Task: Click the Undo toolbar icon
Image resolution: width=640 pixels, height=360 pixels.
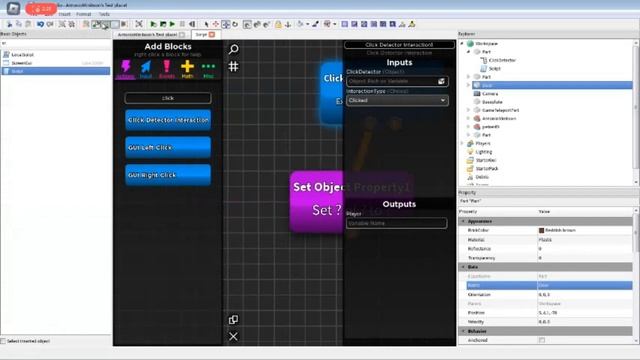Action: 40,24
